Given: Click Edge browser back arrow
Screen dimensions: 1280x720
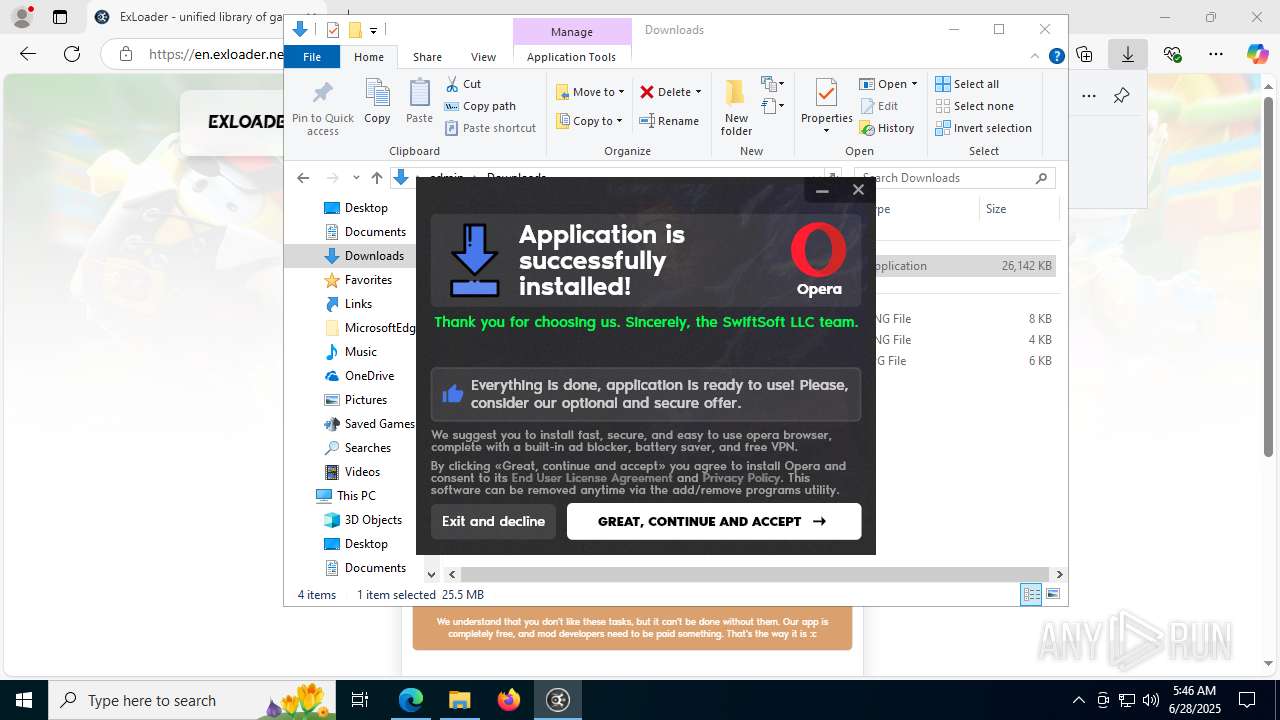Looking at the screenshot, I should (x=28, y=54).
